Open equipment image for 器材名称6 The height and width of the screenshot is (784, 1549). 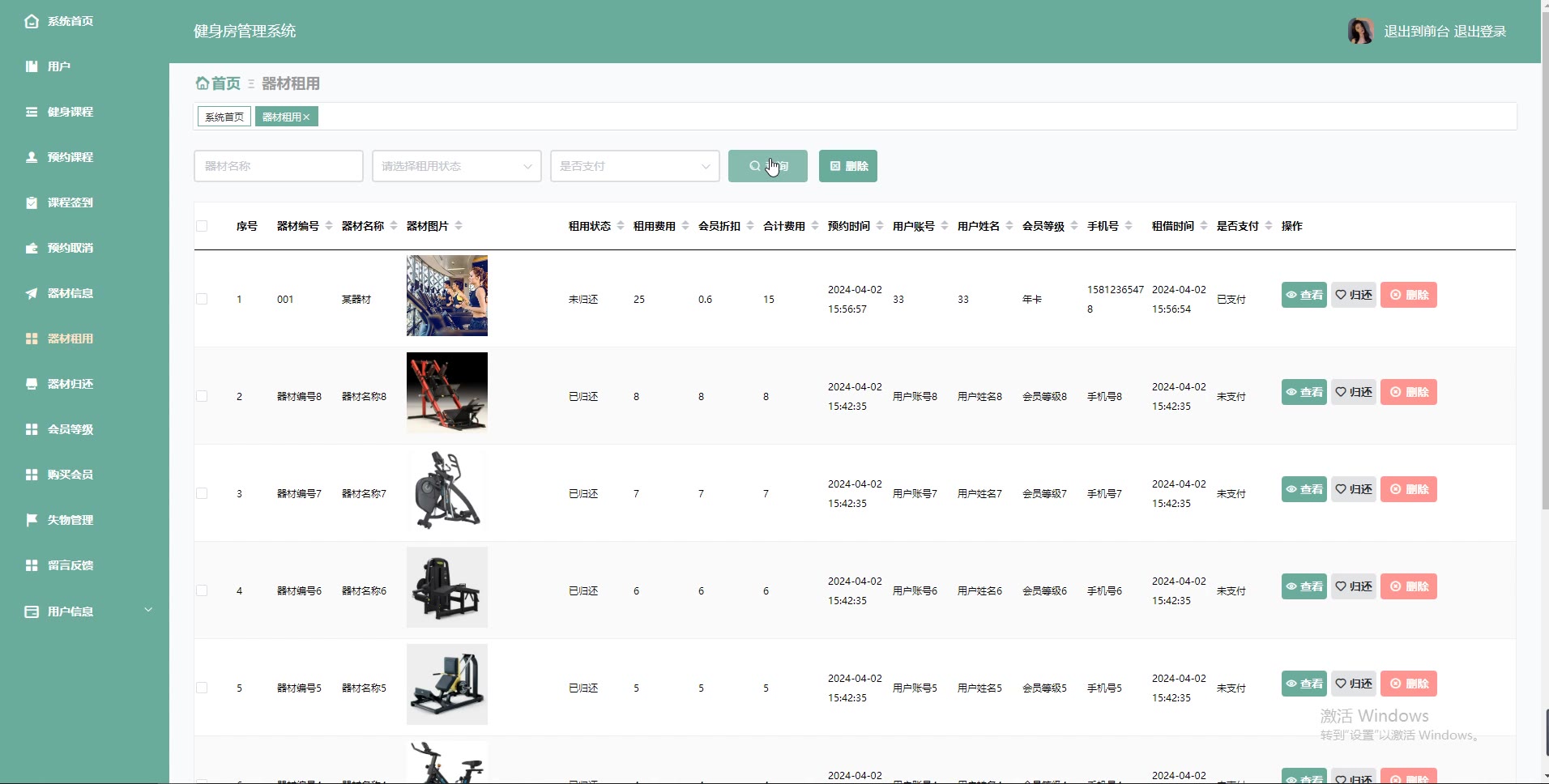coord(447,587)
